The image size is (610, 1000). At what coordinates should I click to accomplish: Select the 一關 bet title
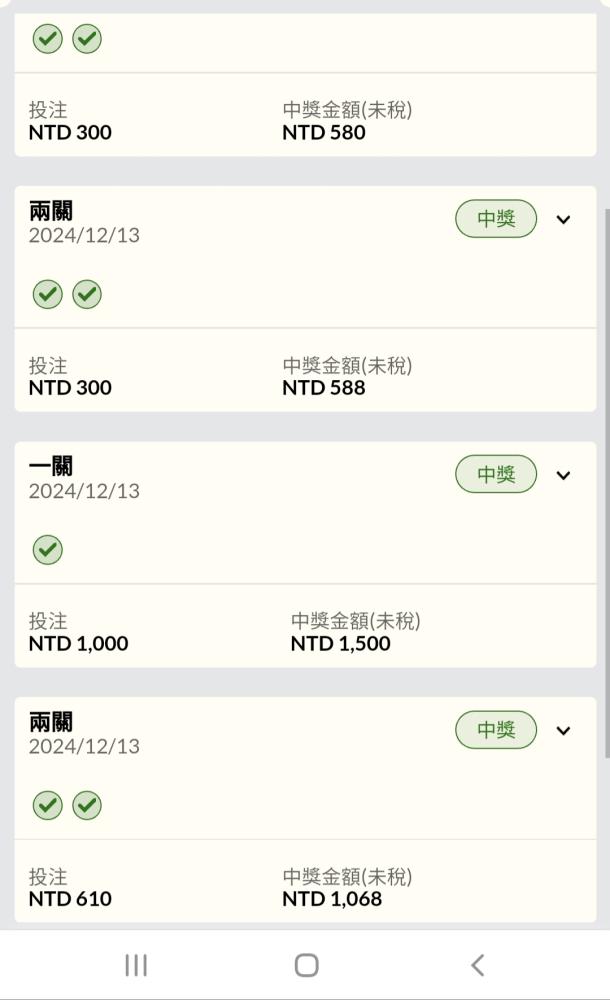(51, 466)
